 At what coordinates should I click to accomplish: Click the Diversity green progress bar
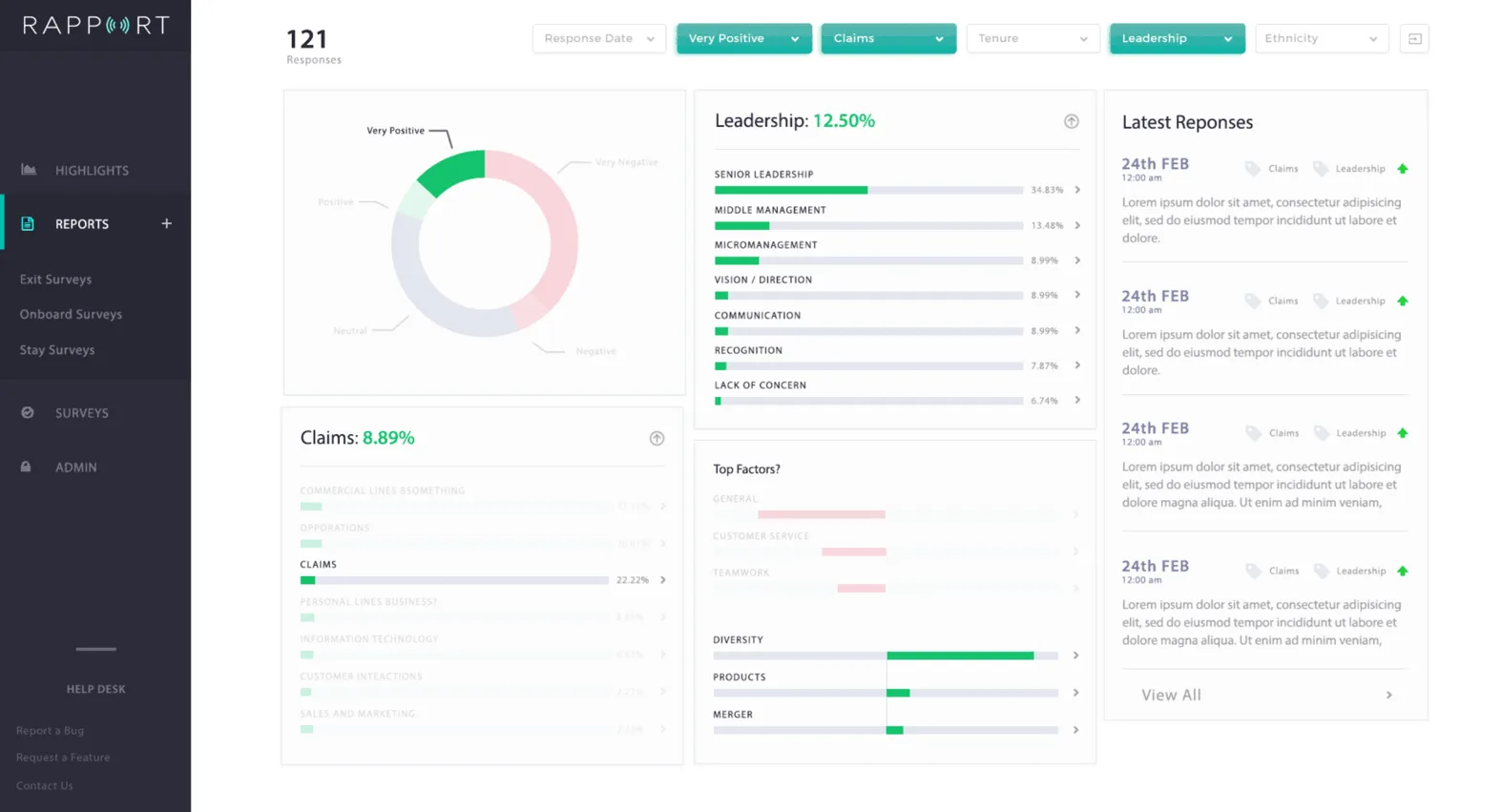[x=960, y=656]
